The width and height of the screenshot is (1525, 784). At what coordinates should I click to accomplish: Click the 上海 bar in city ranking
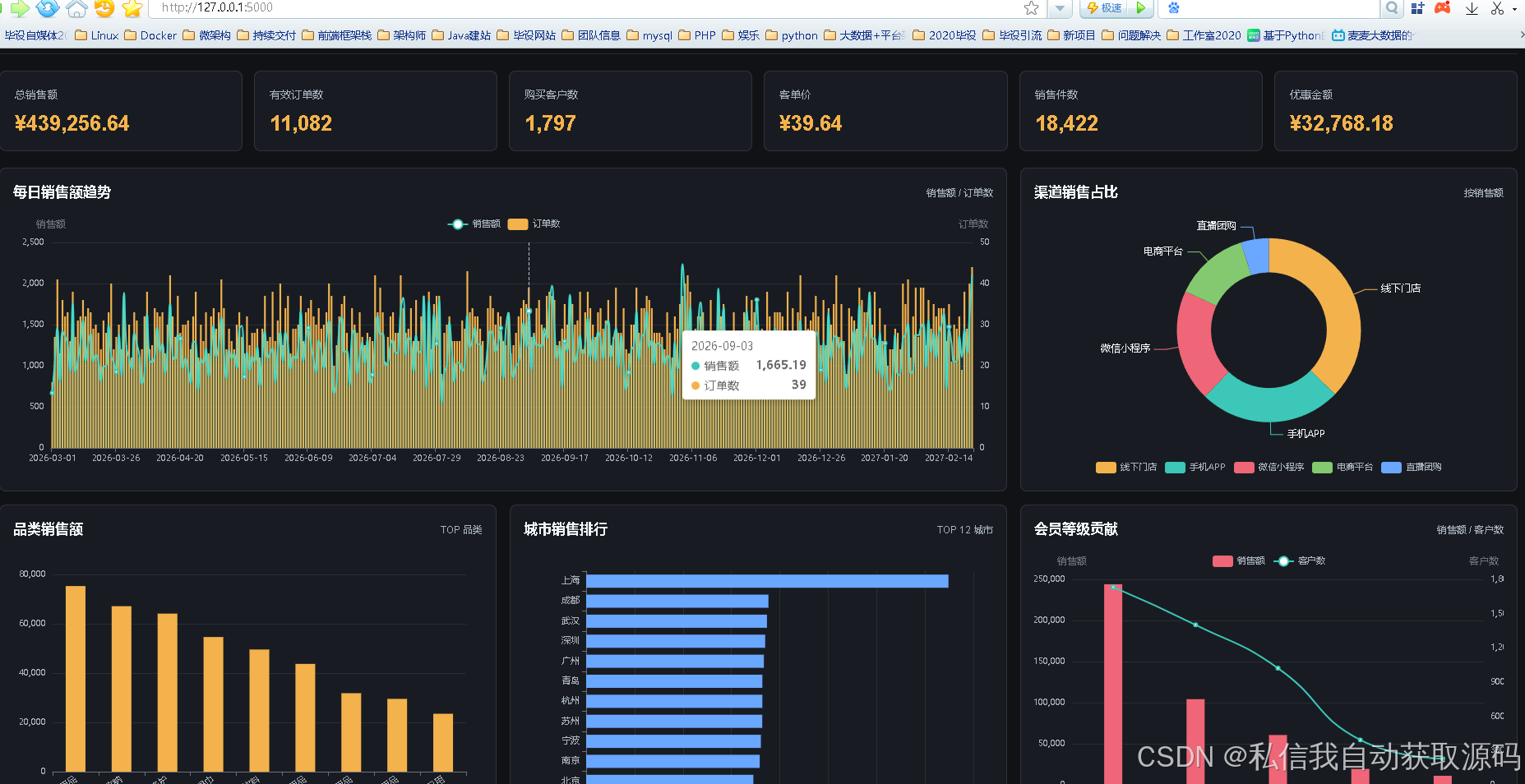click(767, 581)
